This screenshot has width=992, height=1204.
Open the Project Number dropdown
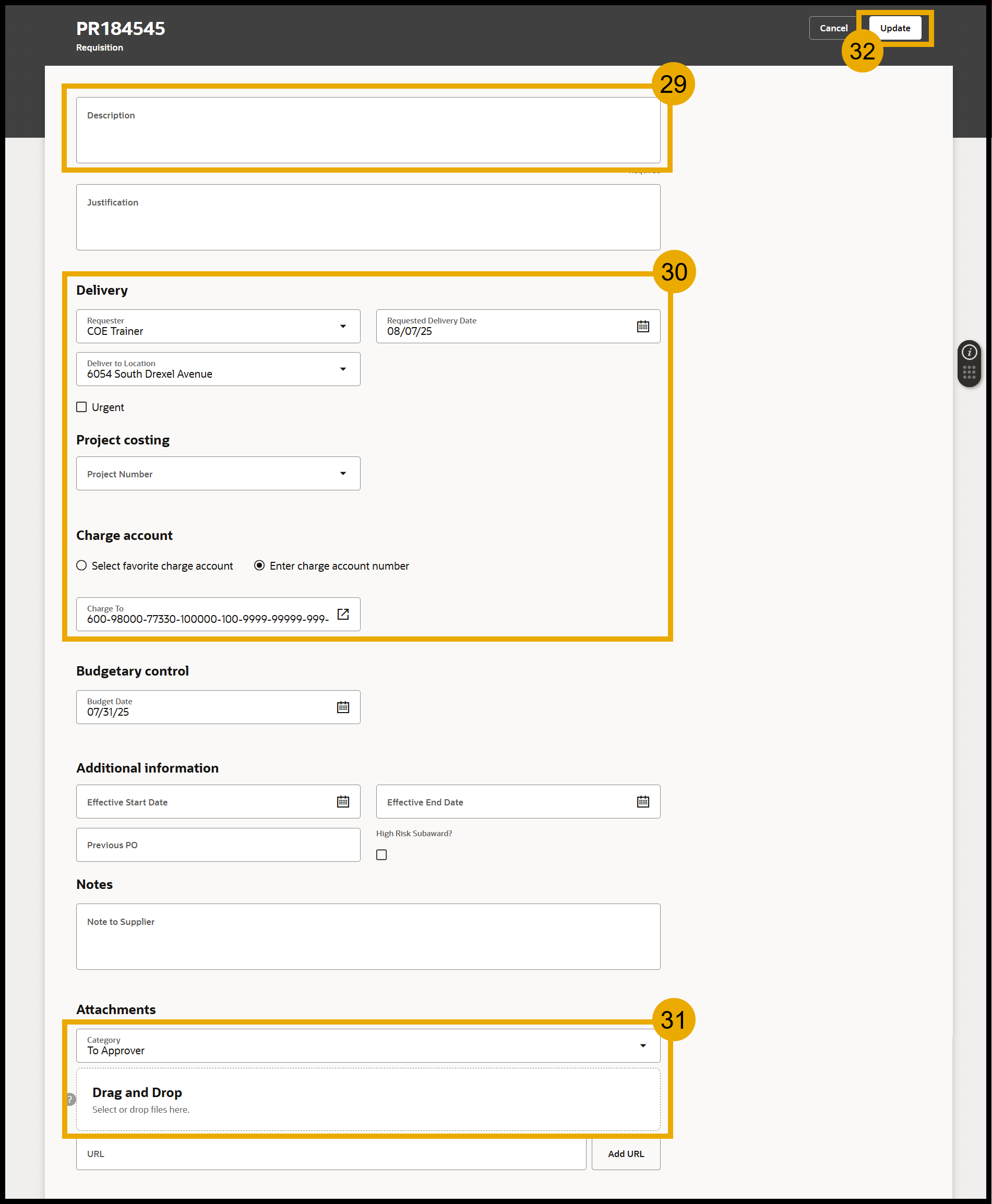[343, 474]
